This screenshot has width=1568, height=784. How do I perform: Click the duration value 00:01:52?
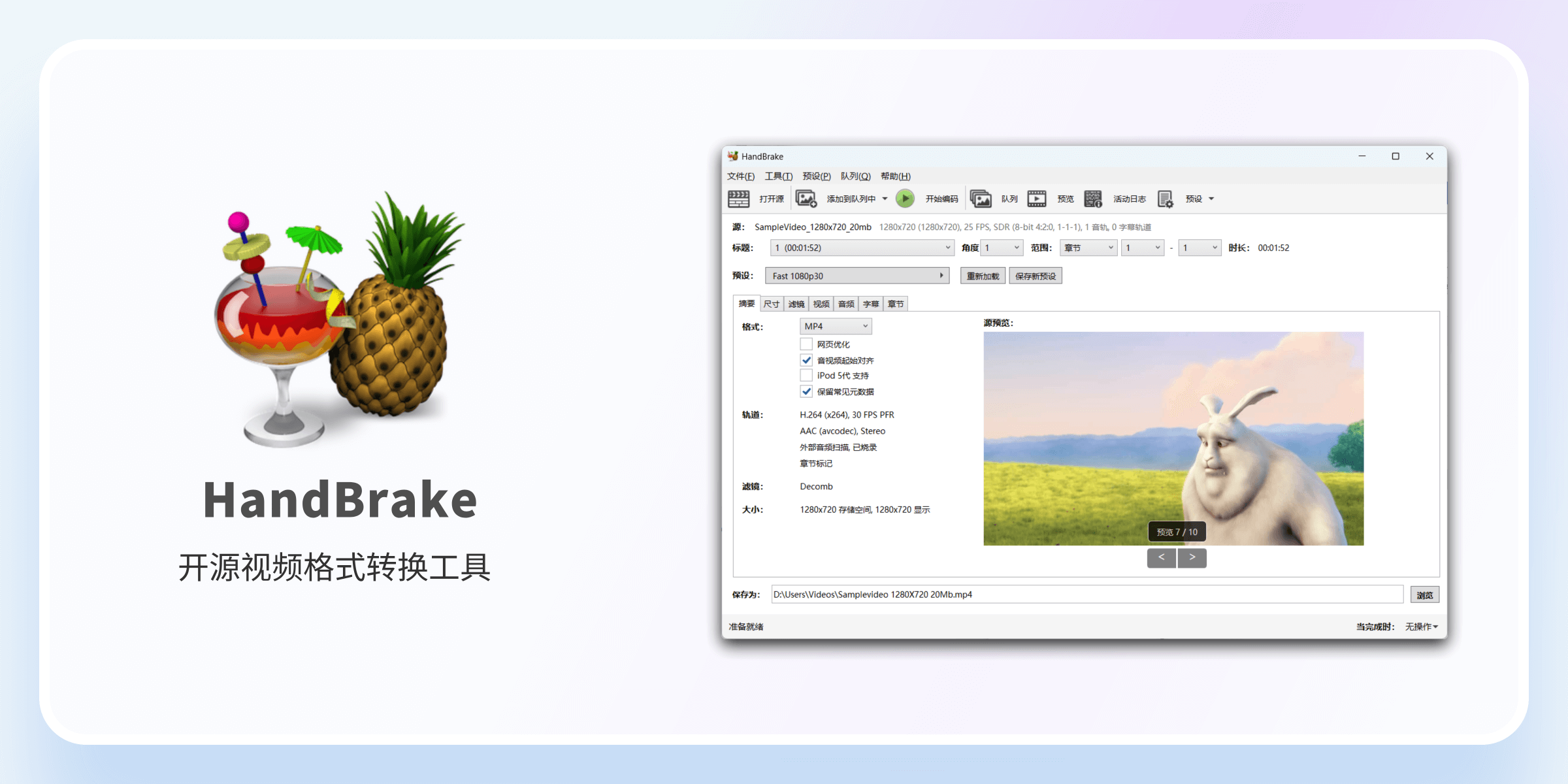pos(1273,248)
